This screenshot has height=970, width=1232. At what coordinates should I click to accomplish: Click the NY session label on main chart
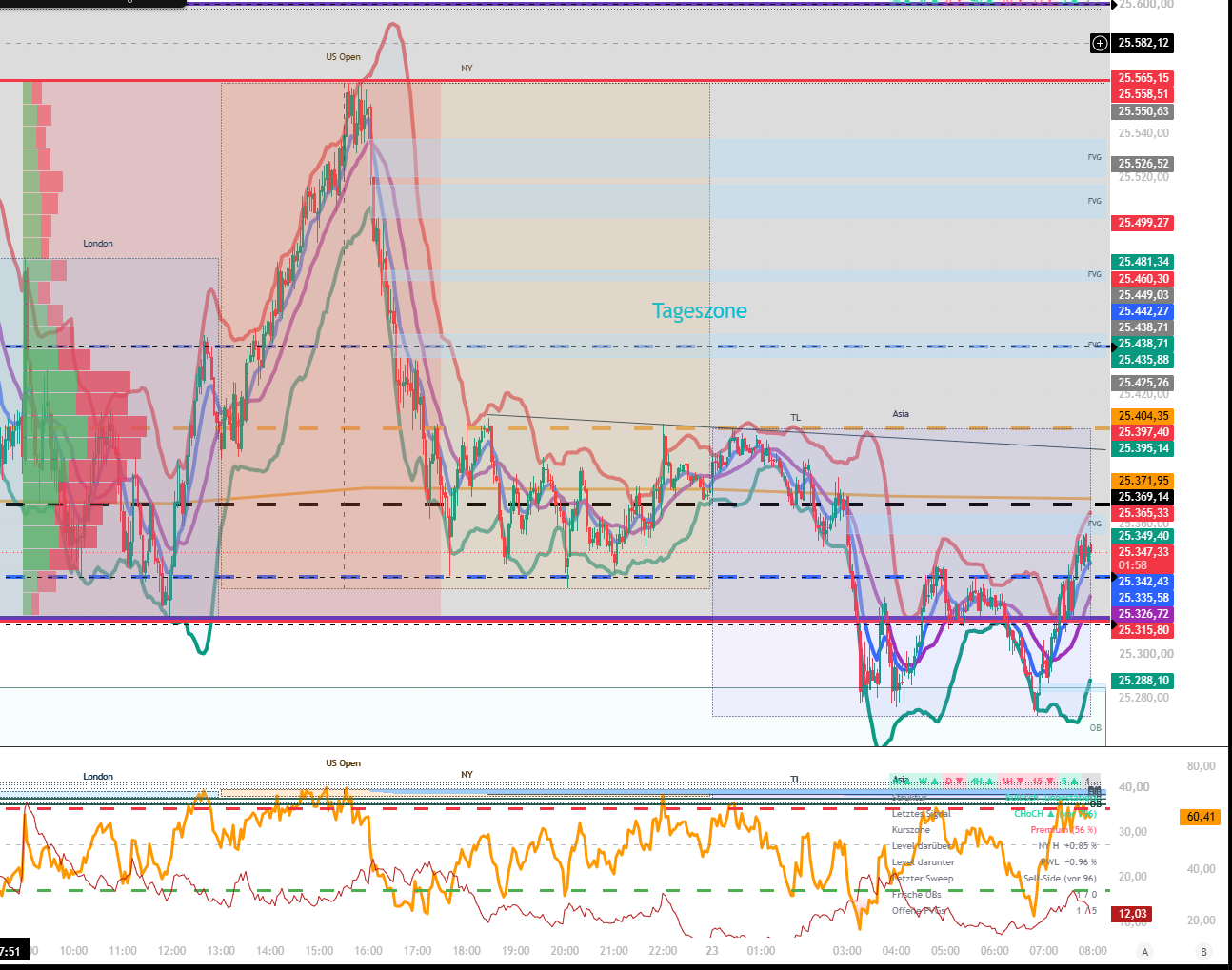[x=467, y=69]
